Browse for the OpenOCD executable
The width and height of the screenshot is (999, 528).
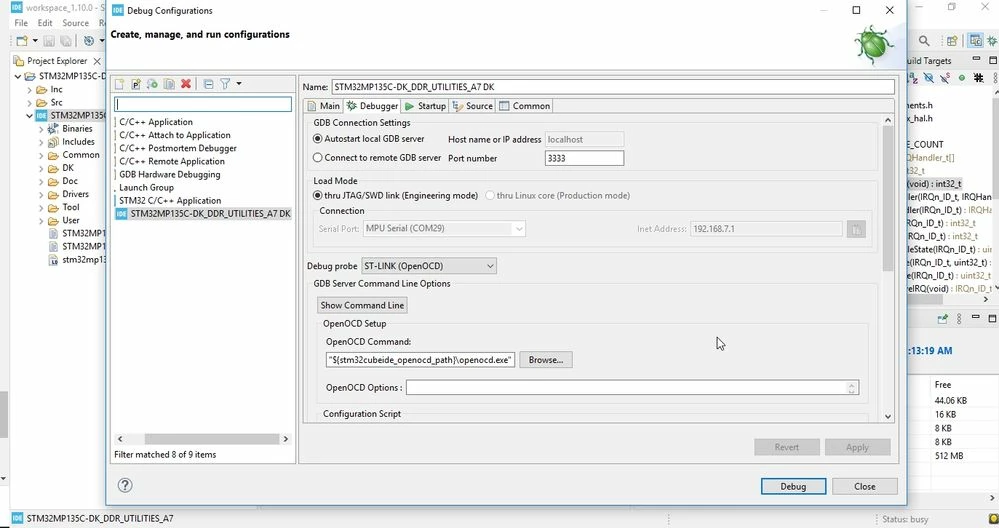coord(545,360)
